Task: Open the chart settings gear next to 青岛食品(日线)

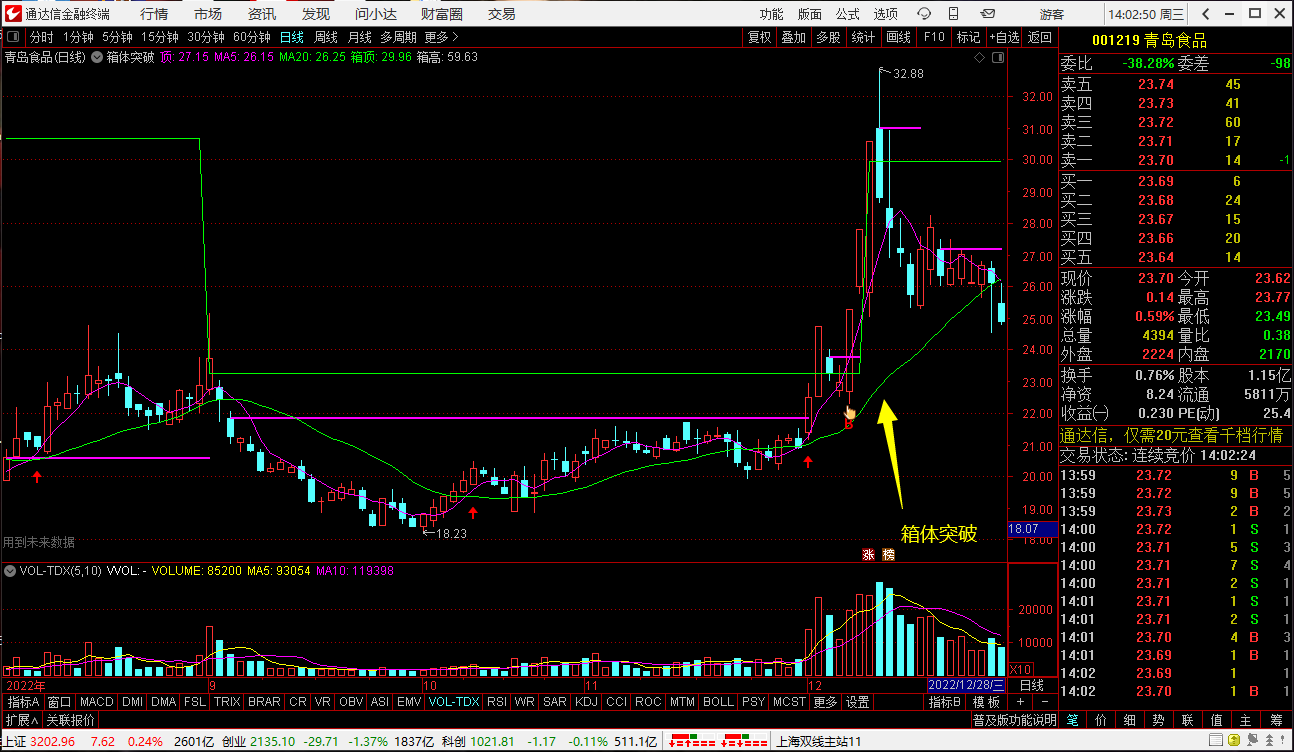Action: pos(97,57)
